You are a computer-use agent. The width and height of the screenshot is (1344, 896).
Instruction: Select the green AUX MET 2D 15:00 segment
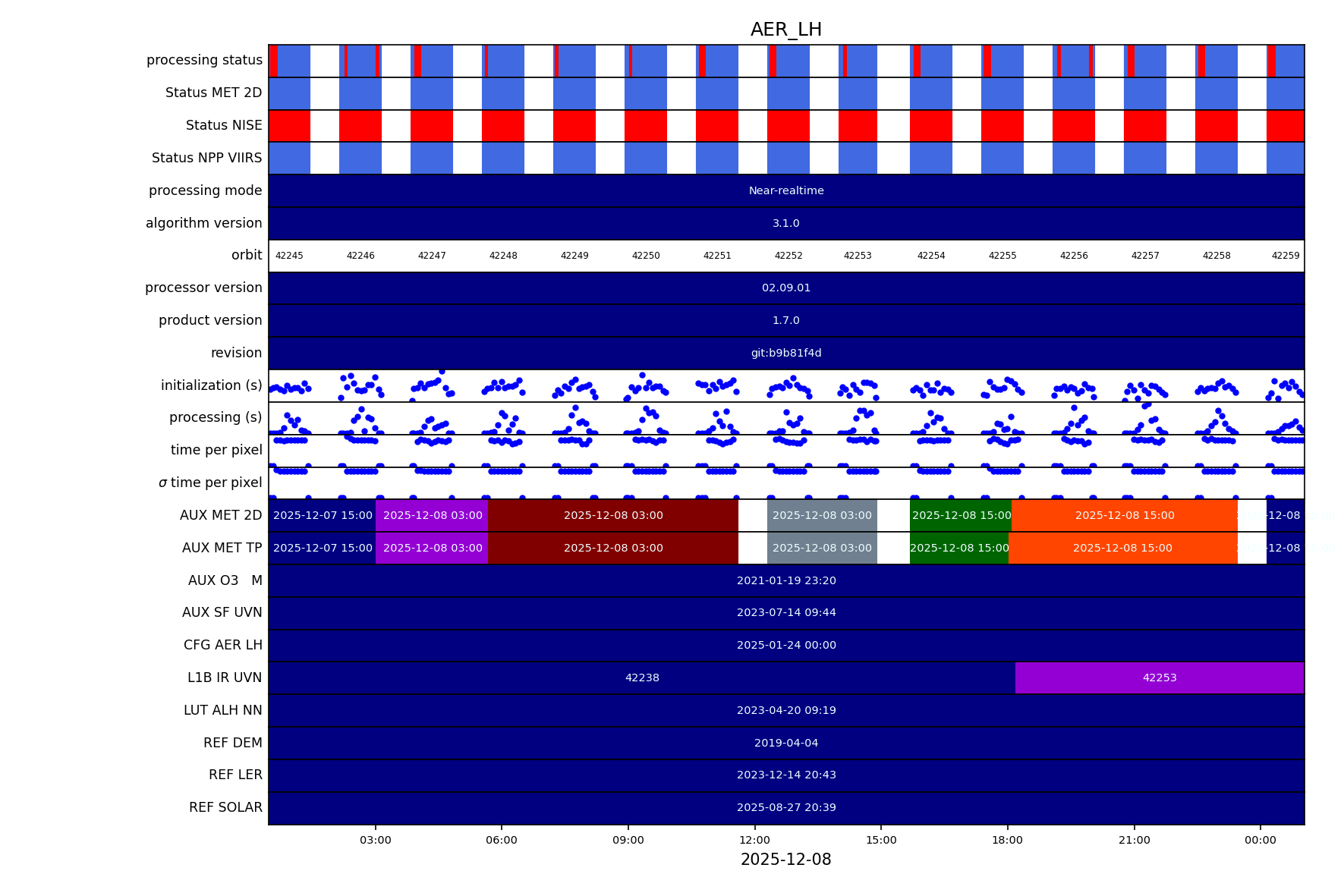961,515
